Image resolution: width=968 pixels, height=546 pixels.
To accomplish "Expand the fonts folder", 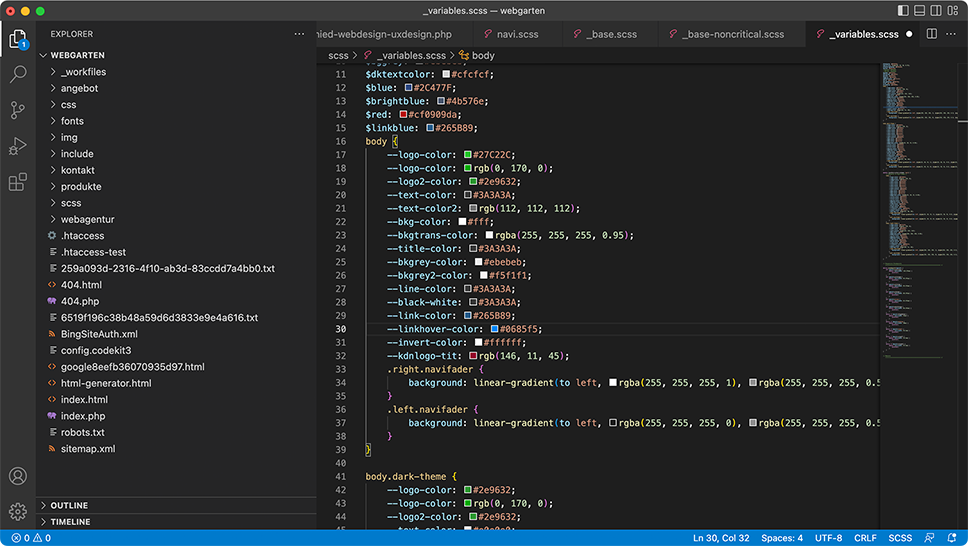I will coord(176,121).
